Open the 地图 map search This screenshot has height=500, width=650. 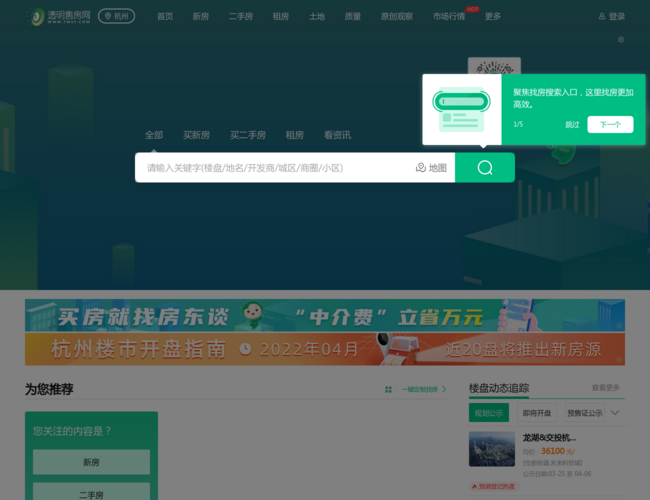431,167
